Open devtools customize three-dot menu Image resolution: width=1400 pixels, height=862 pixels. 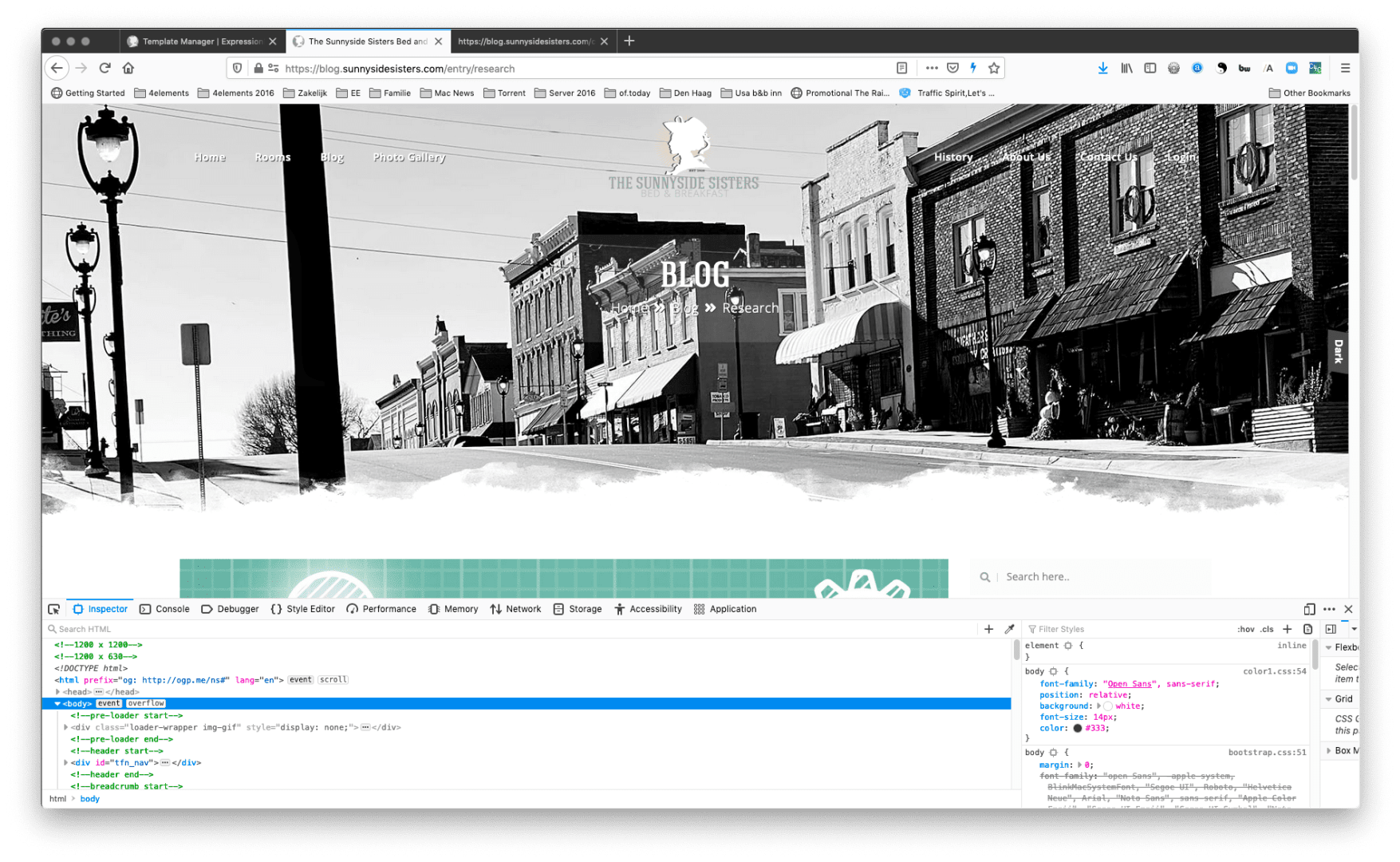coord(1329,609)
